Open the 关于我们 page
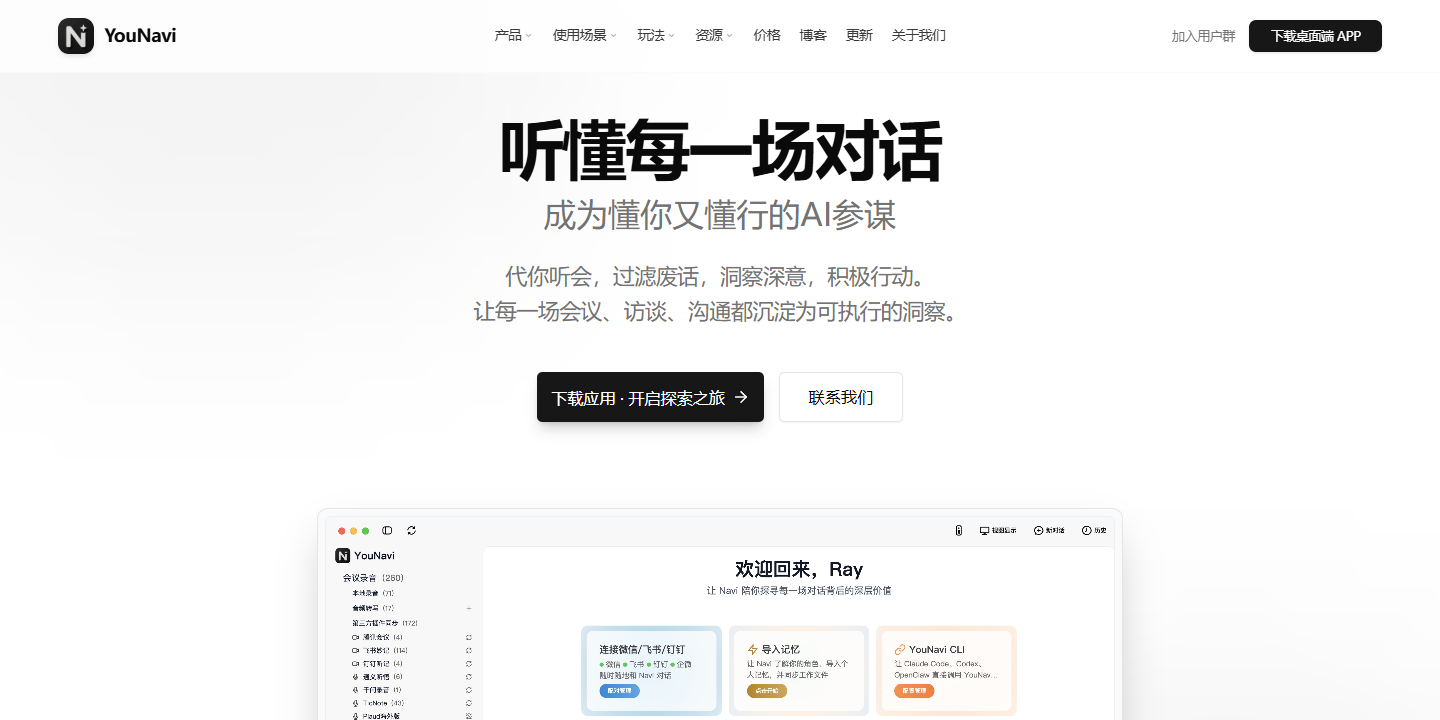The height and width of the screenshot is (720, 1440). (919, 35)
